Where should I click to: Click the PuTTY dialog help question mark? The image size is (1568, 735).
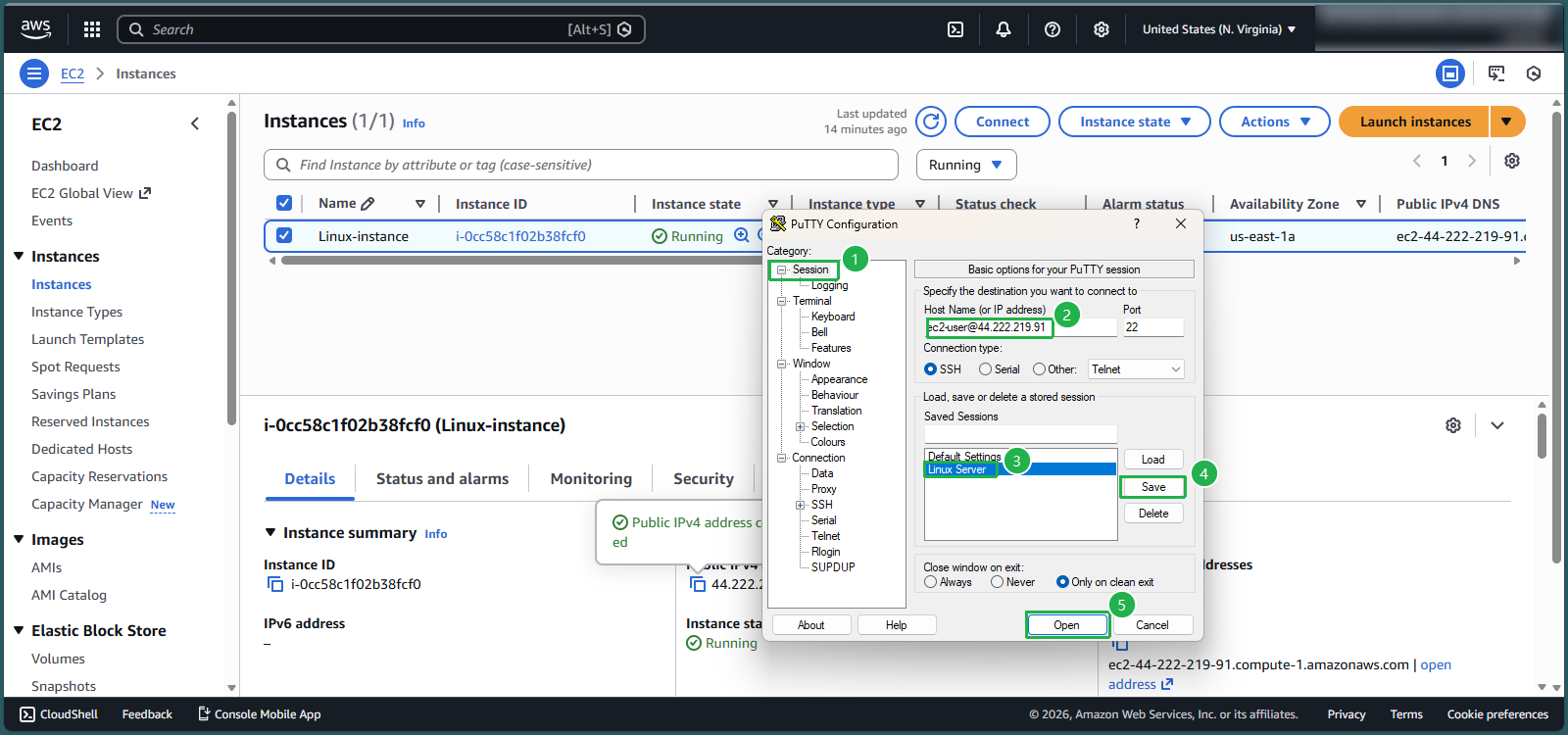pos(1137,223)
